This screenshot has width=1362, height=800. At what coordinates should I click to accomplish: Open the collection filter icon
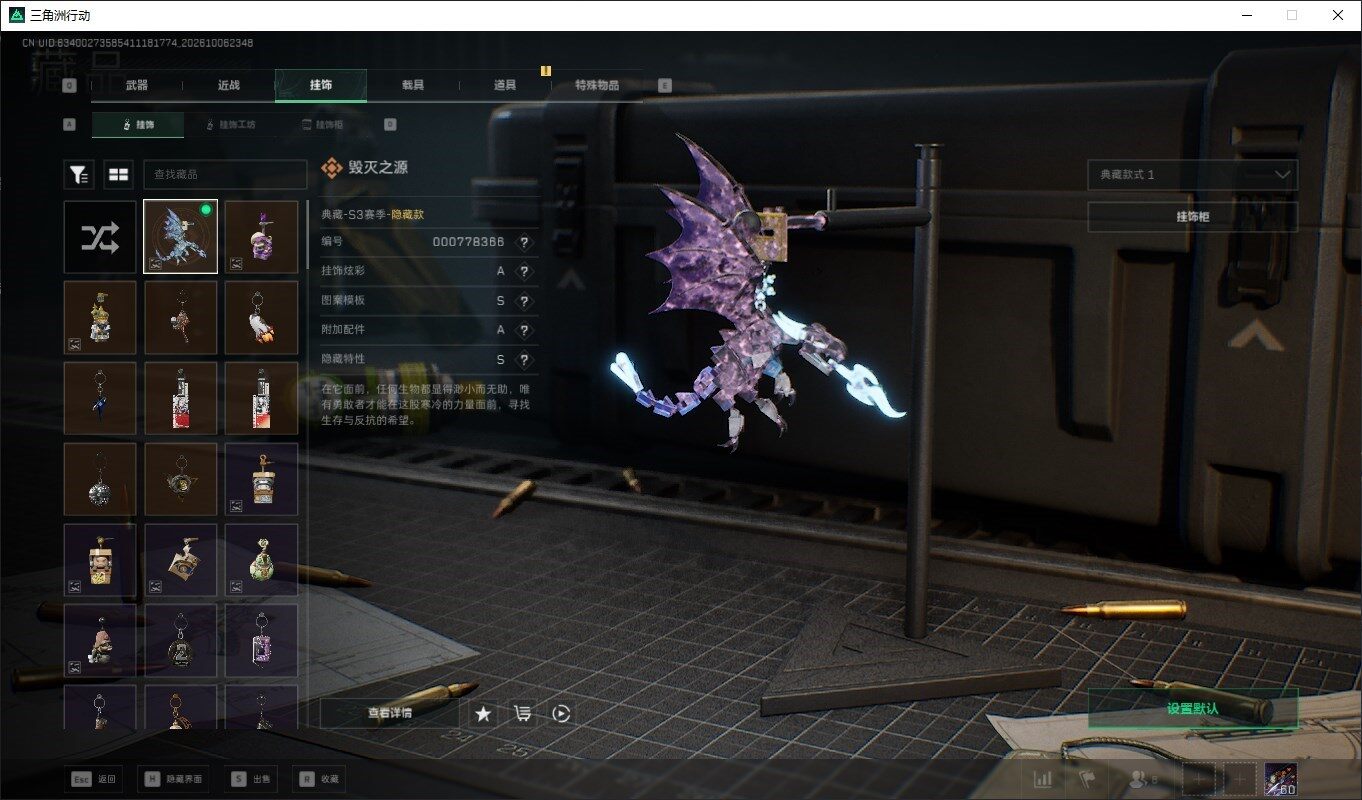[x=79, y=174]
